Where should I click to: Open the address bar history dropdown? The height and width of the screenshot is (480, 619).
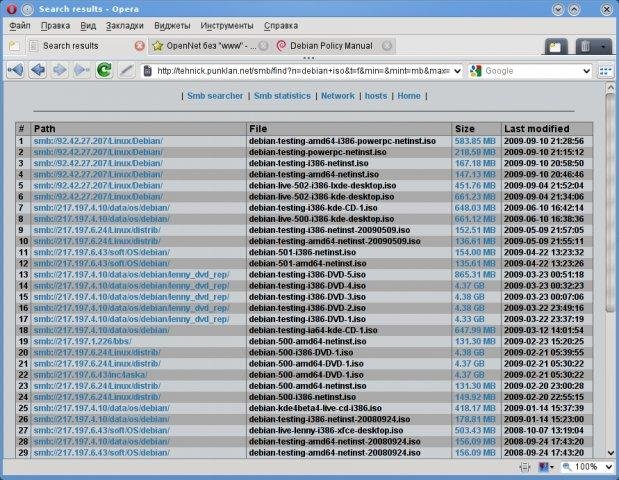457,71
